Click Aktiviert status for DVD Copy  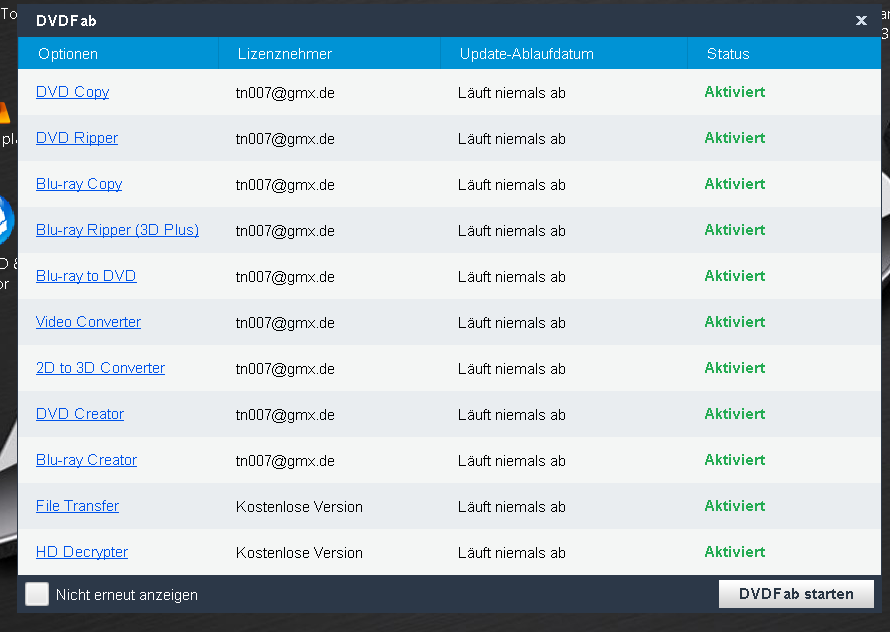pyautogui.click(x=734, y=92)
